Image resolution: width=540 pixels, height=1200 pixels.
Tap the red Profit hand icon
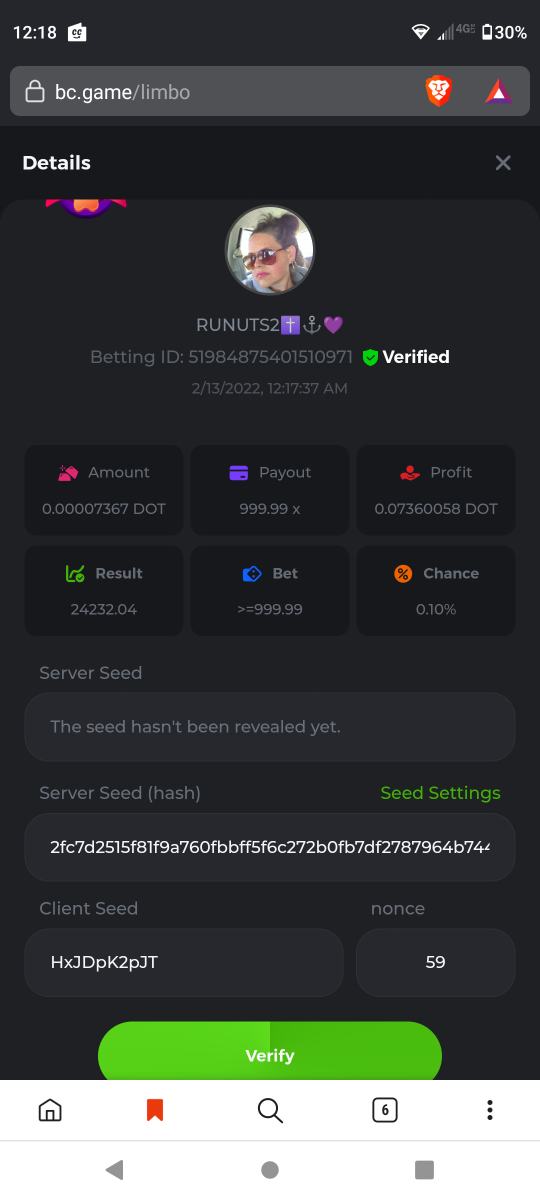tap(410, 473)
